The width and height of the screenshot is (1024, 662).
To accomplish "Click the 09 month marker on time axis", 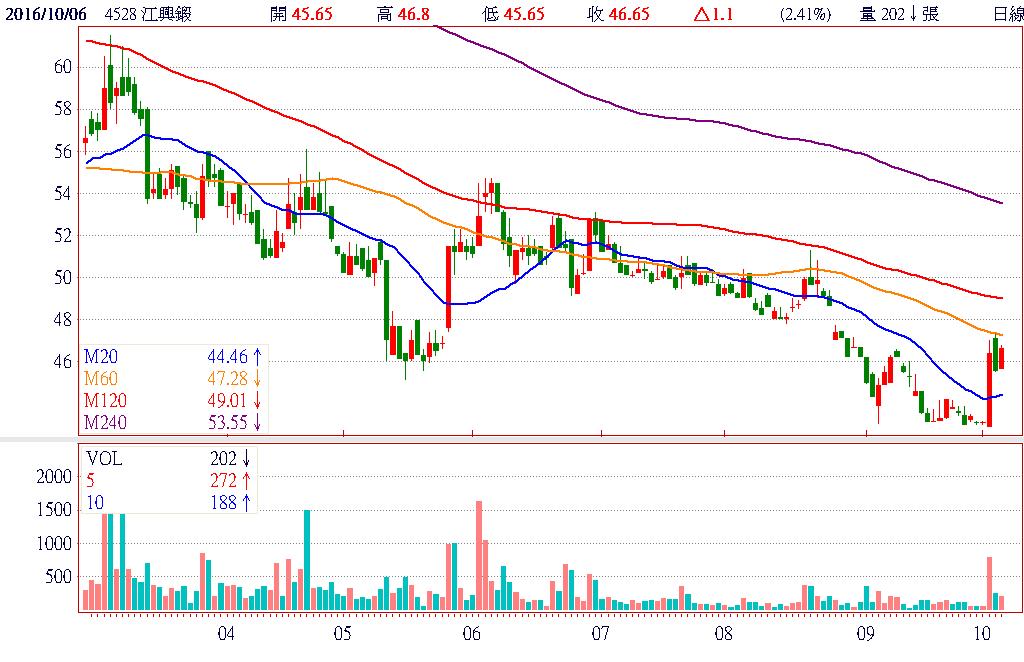I will click(x=865, y=633).
